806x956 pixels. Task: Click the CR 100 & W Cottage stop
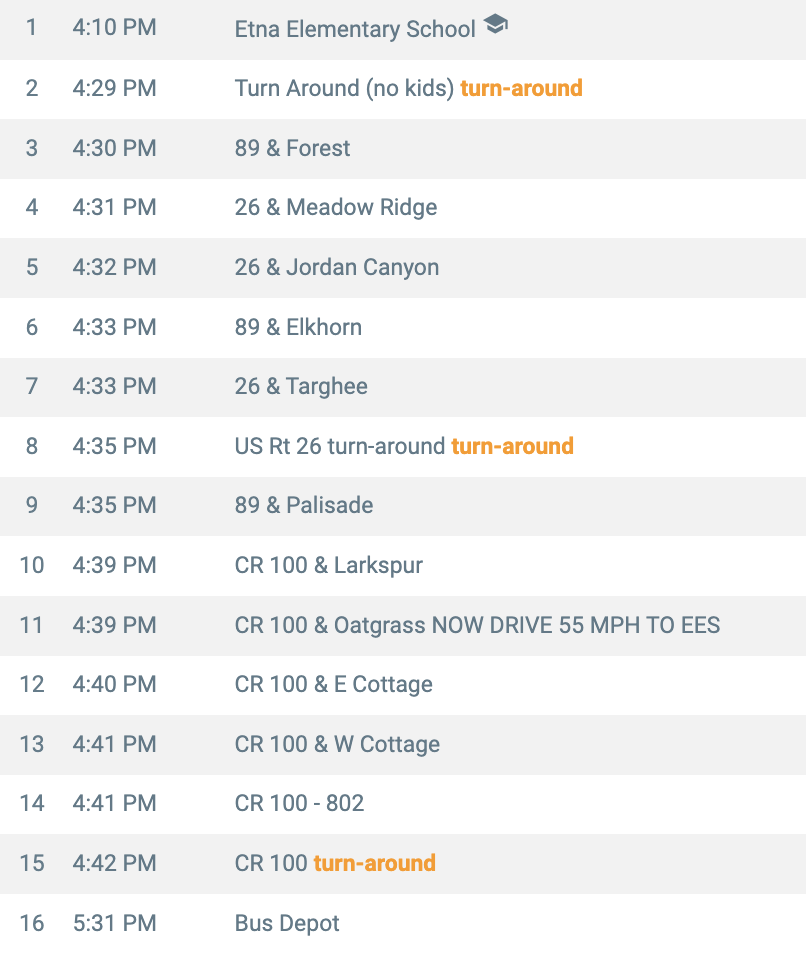[x=337, y=744]
